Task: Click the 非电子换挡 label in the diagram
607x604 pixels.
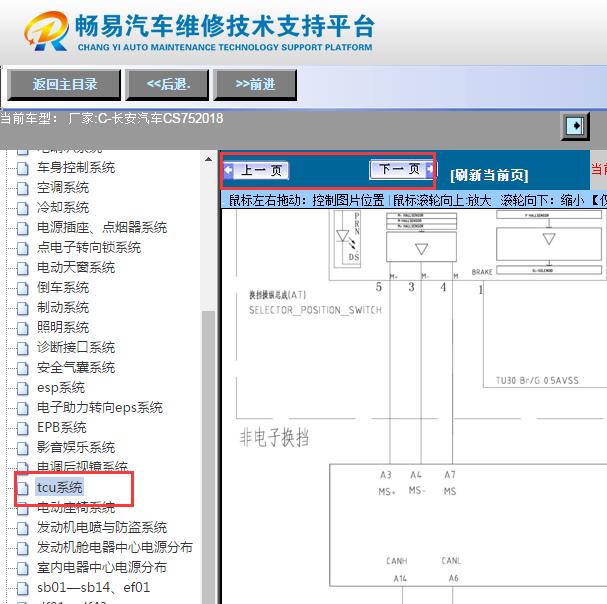Action: (274, 438)
